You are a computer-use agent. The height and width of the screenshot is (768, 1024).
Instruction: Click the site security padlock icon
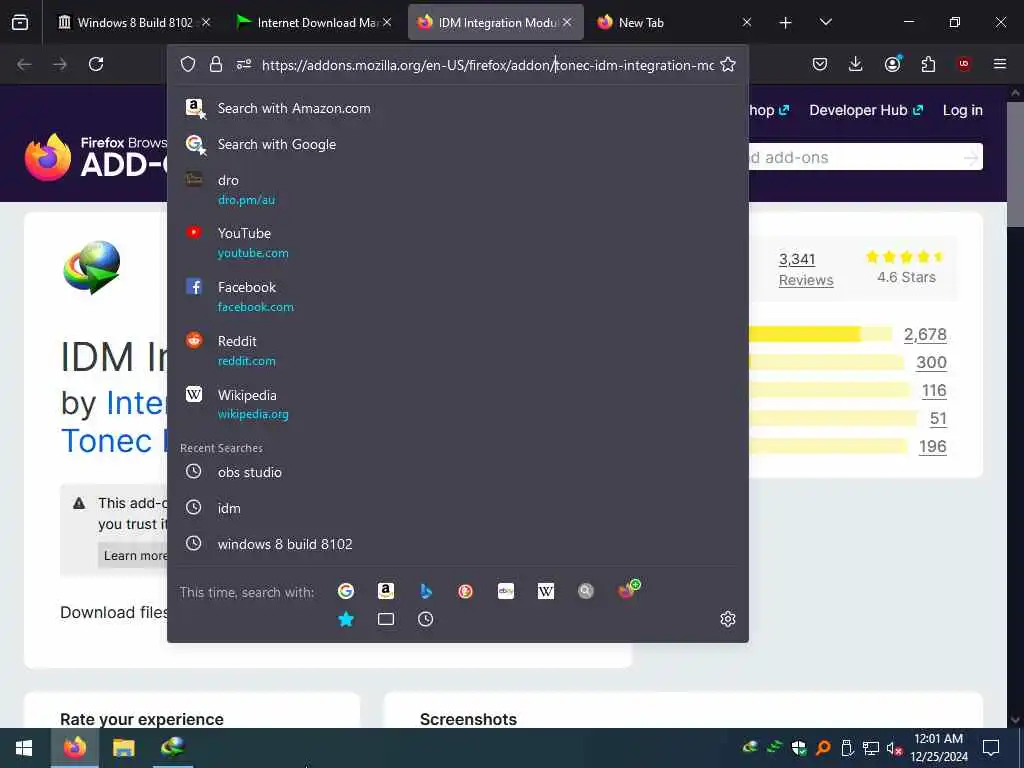216,64
